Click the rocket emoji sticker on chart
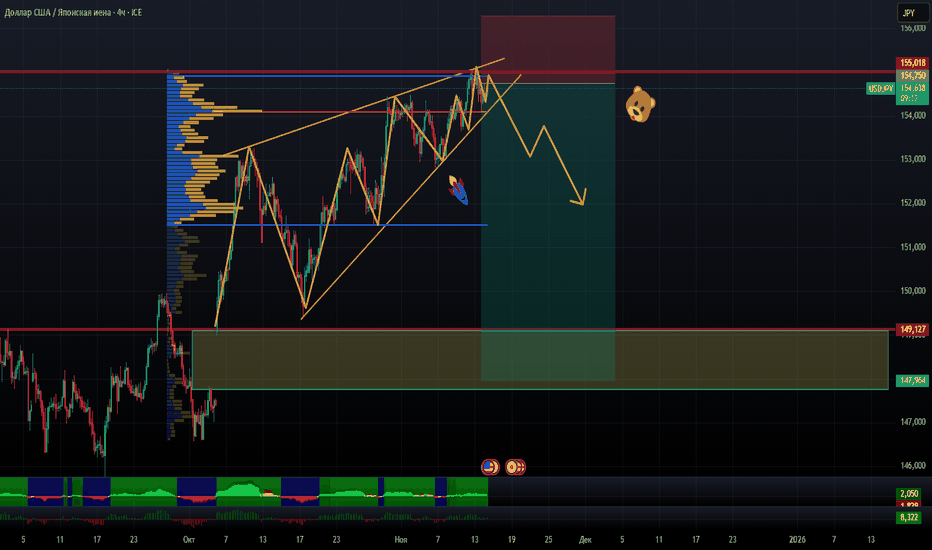The width and height of the screenshot is (932, 550). click(457, 189)
